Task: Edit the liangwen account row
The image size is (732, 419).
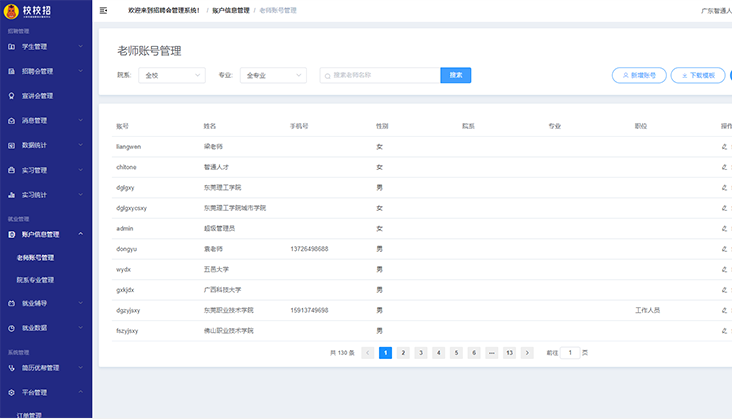Action: click(724, 147)
